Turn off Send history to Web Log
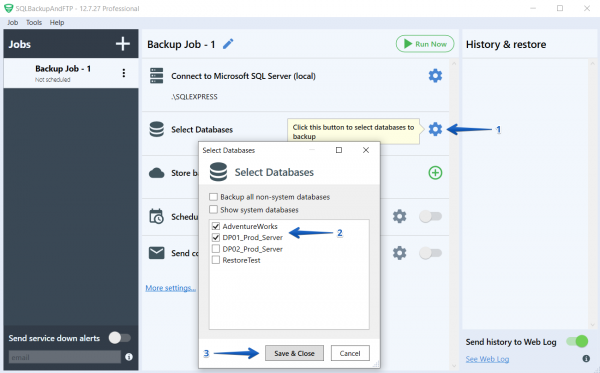This screenshot has width=600, height=373. (577, 341)
